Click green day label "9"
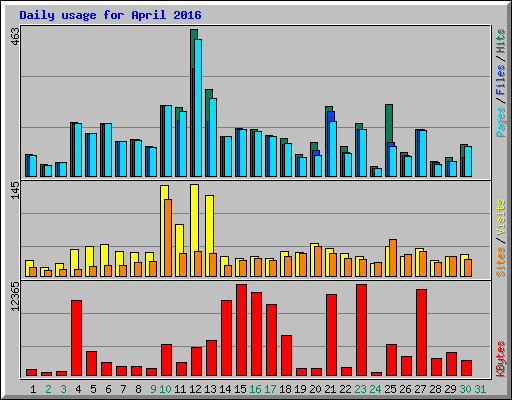Screen dimensions: 512x400 [x=153, y=389]
